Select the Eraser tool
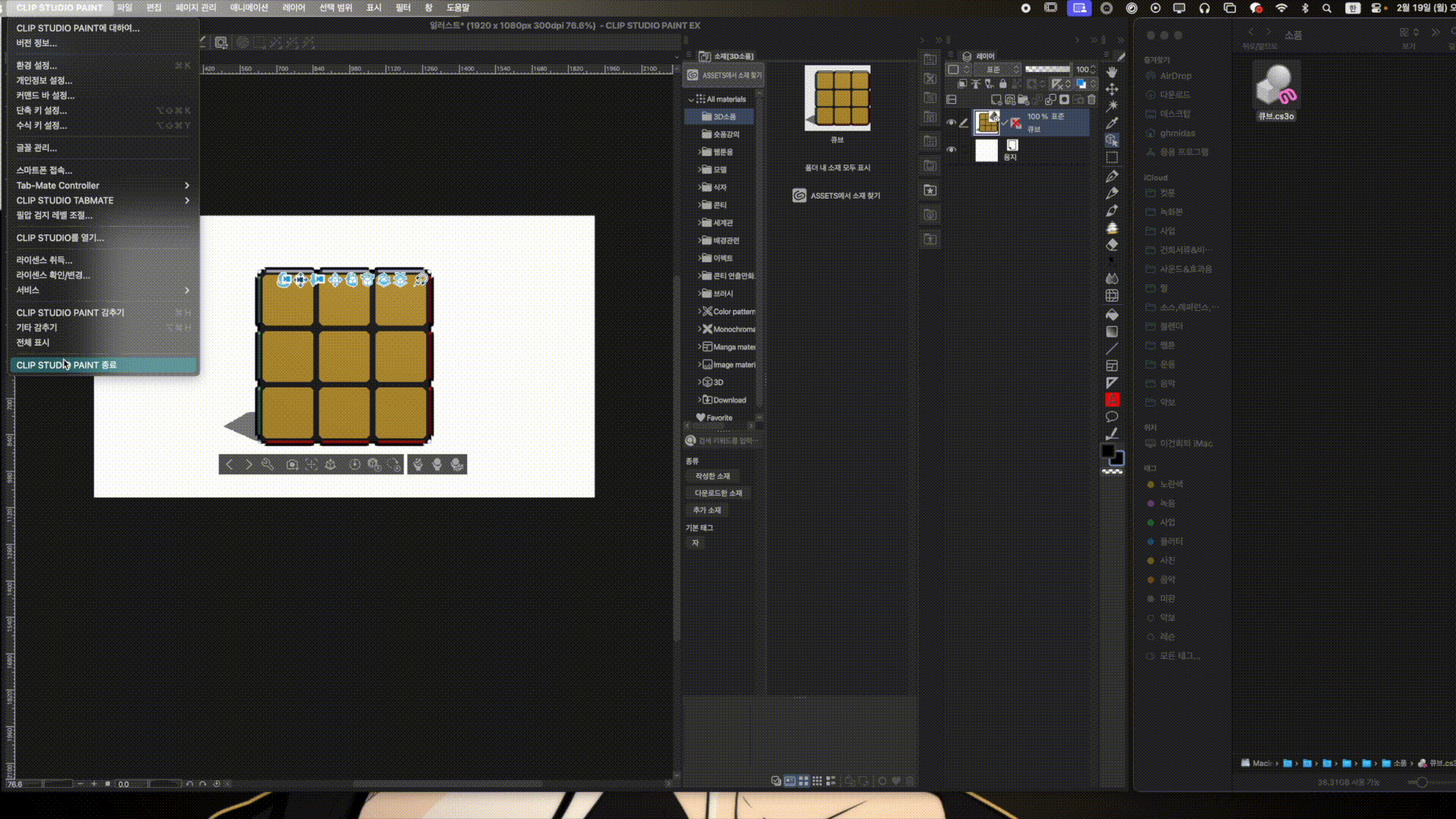The width and height of the screenshot is (1456, 819). click(1112, 245)
